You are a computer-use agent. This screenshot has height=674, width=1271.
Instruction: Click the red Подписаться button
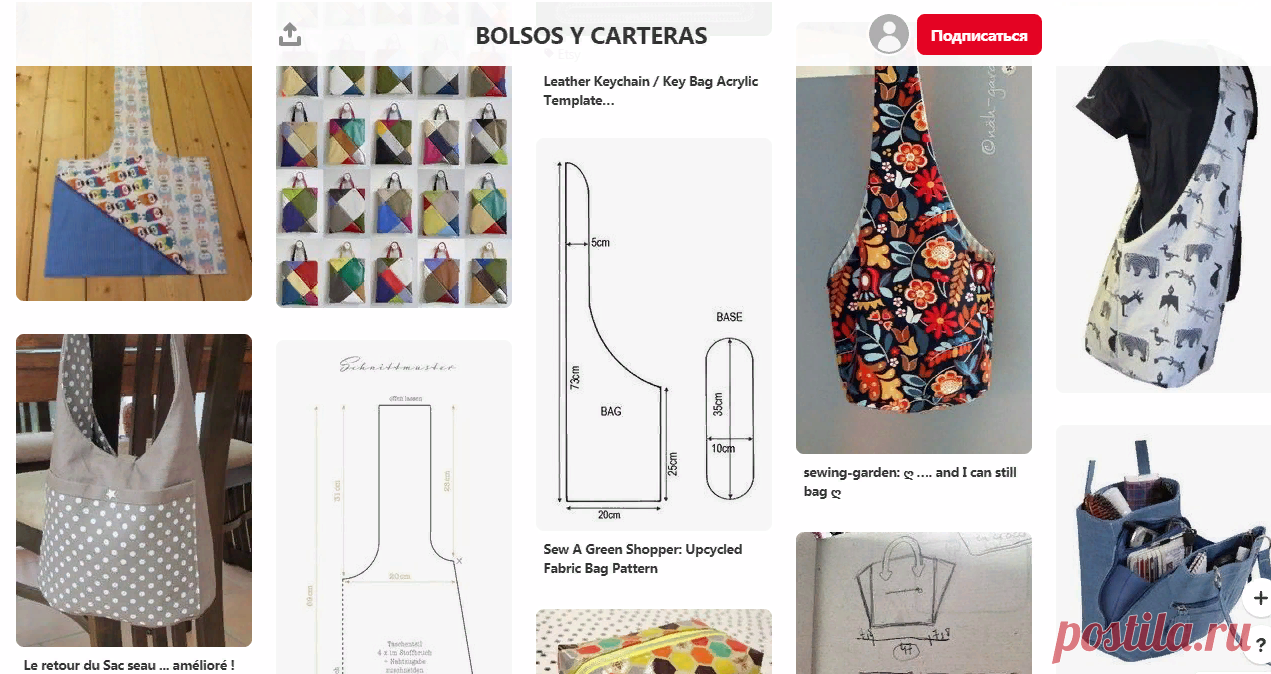pyautogui.click(x=979, y=35)
